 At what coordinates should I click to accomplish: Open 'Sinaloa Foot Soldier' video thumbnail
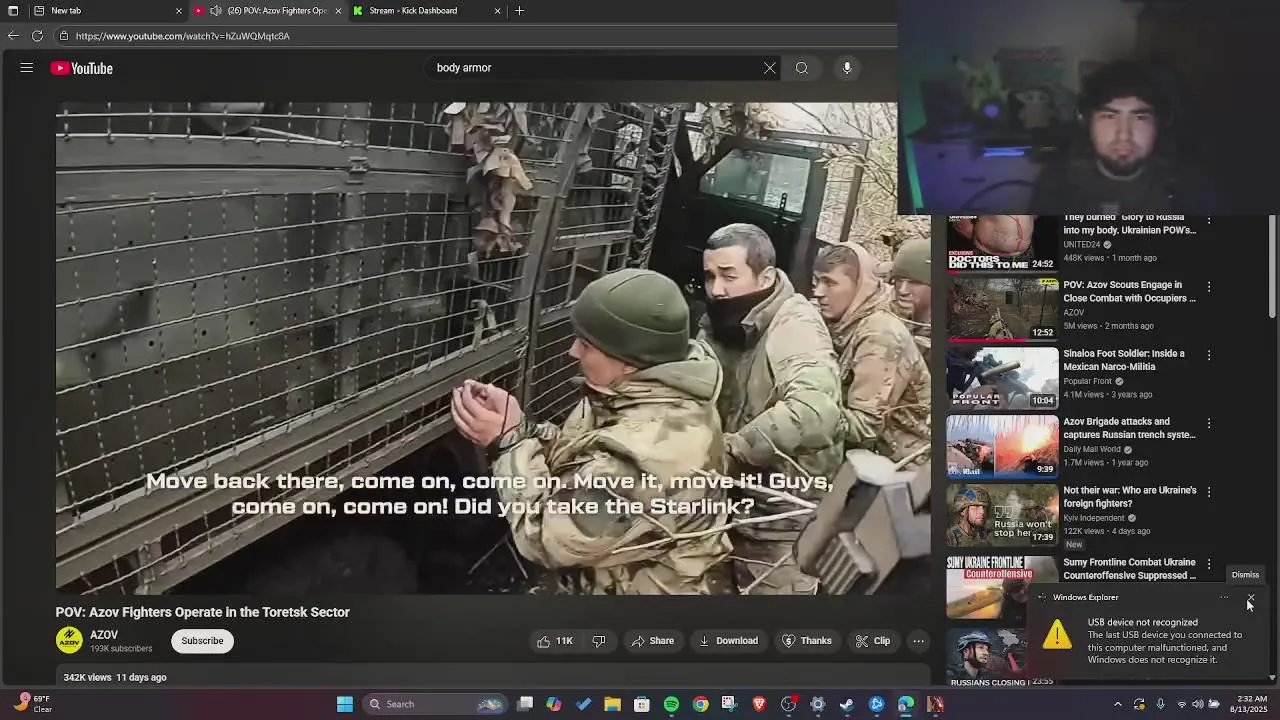tap(1002, 377)
